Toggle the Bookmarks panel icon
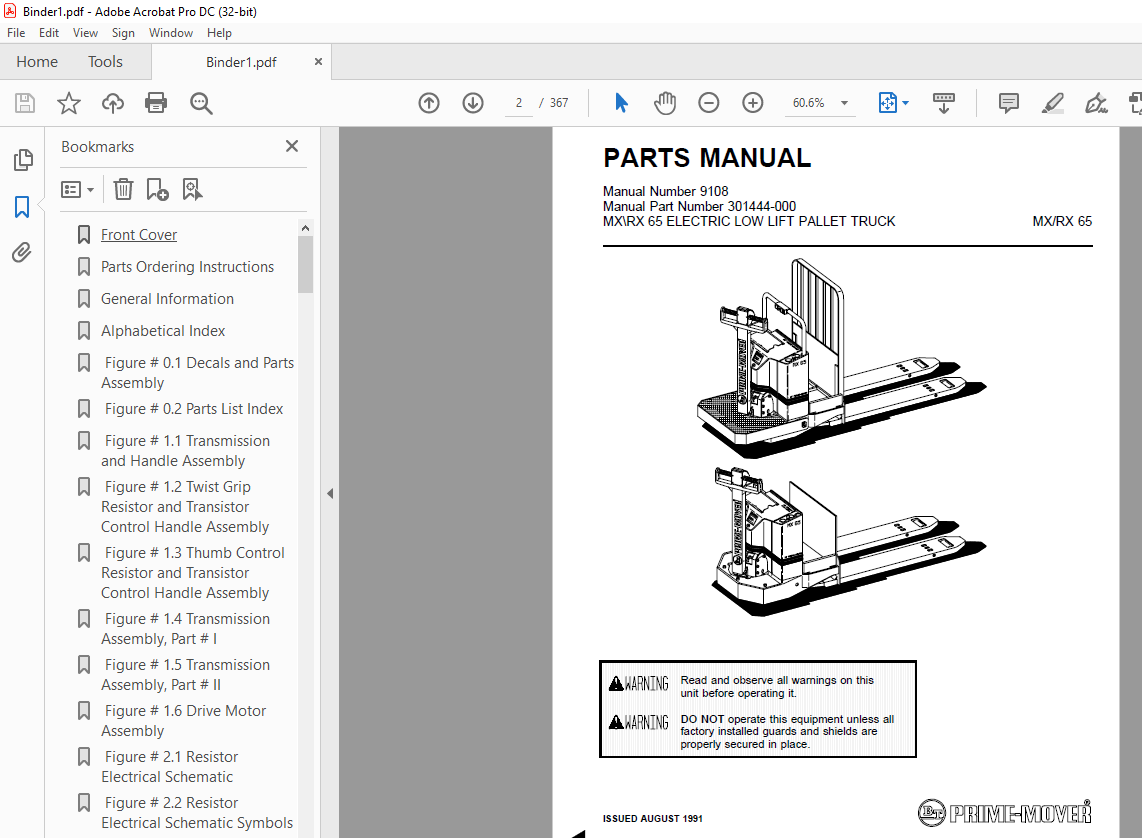This screenshot has height=838, width=1142. point(22,207)
